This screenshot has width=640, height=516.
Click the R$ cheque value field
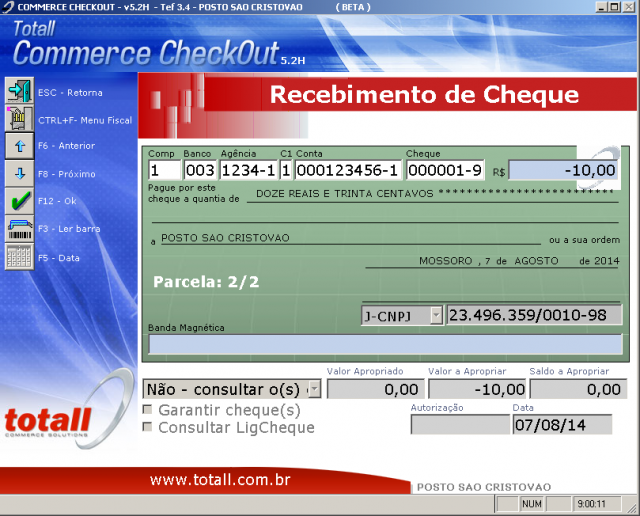[563, 170]
